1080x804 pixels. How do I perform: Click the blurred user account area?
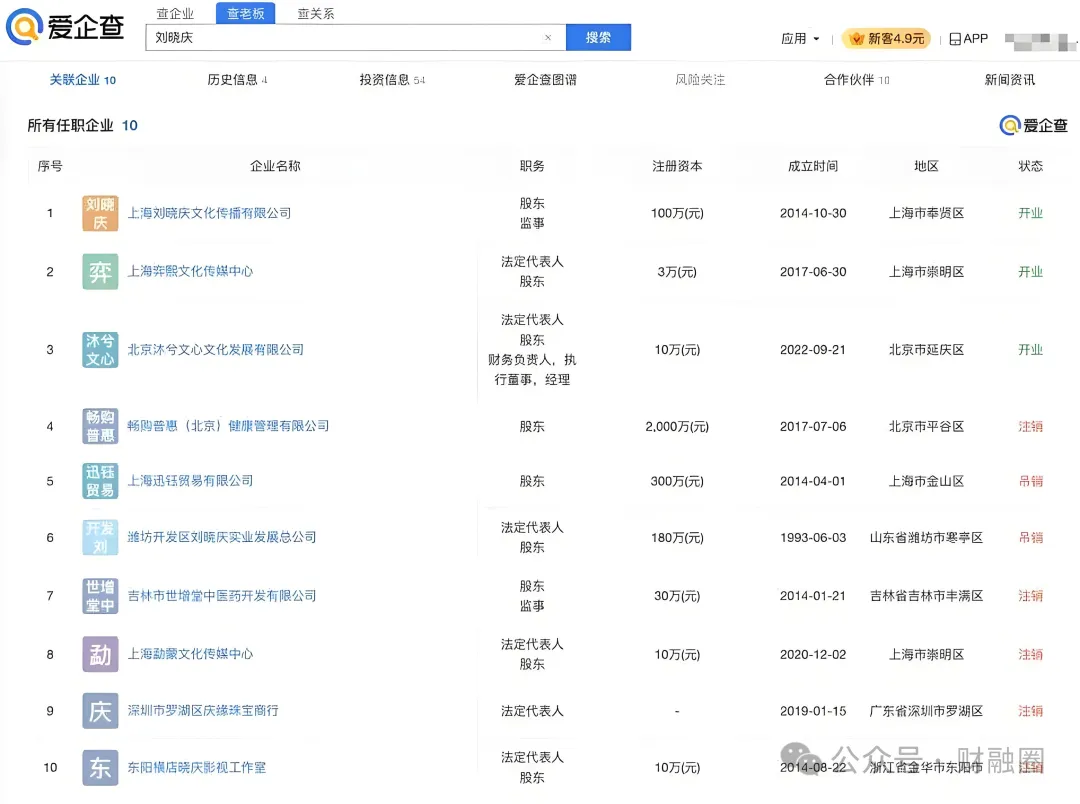[1040, 41]
